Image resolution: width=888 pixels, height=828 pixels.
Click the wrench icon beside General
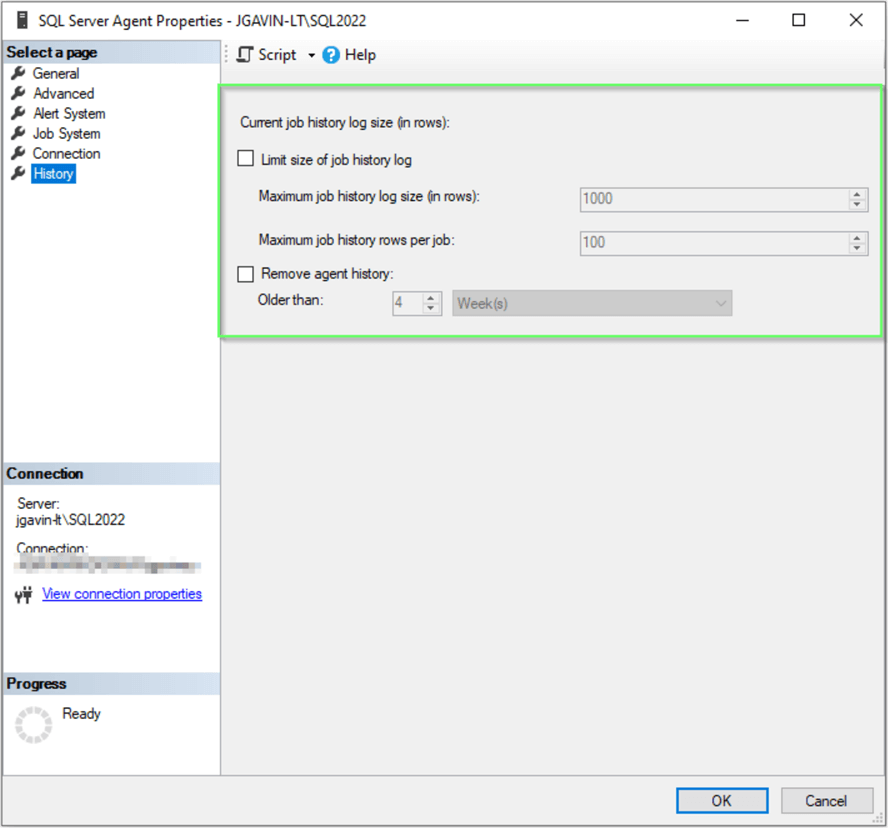click(18, 73)
